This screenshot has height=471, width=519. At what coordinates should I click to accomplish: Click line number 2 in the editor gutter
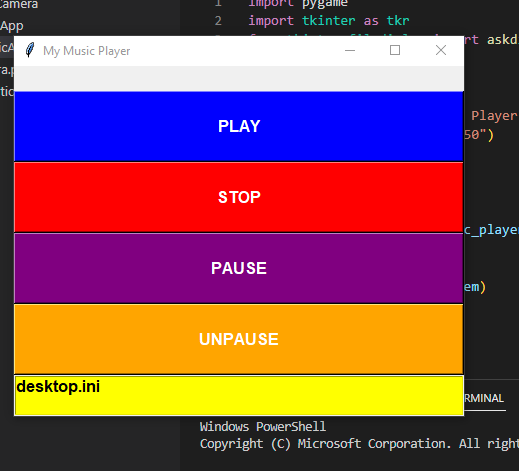click(218, 21)
